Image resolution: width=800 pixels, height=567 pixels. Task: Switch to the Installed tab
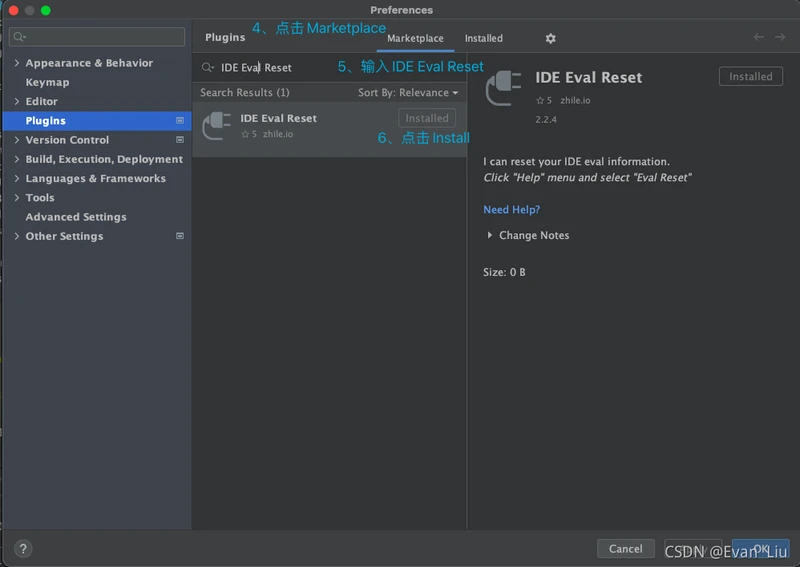[483, 38]
